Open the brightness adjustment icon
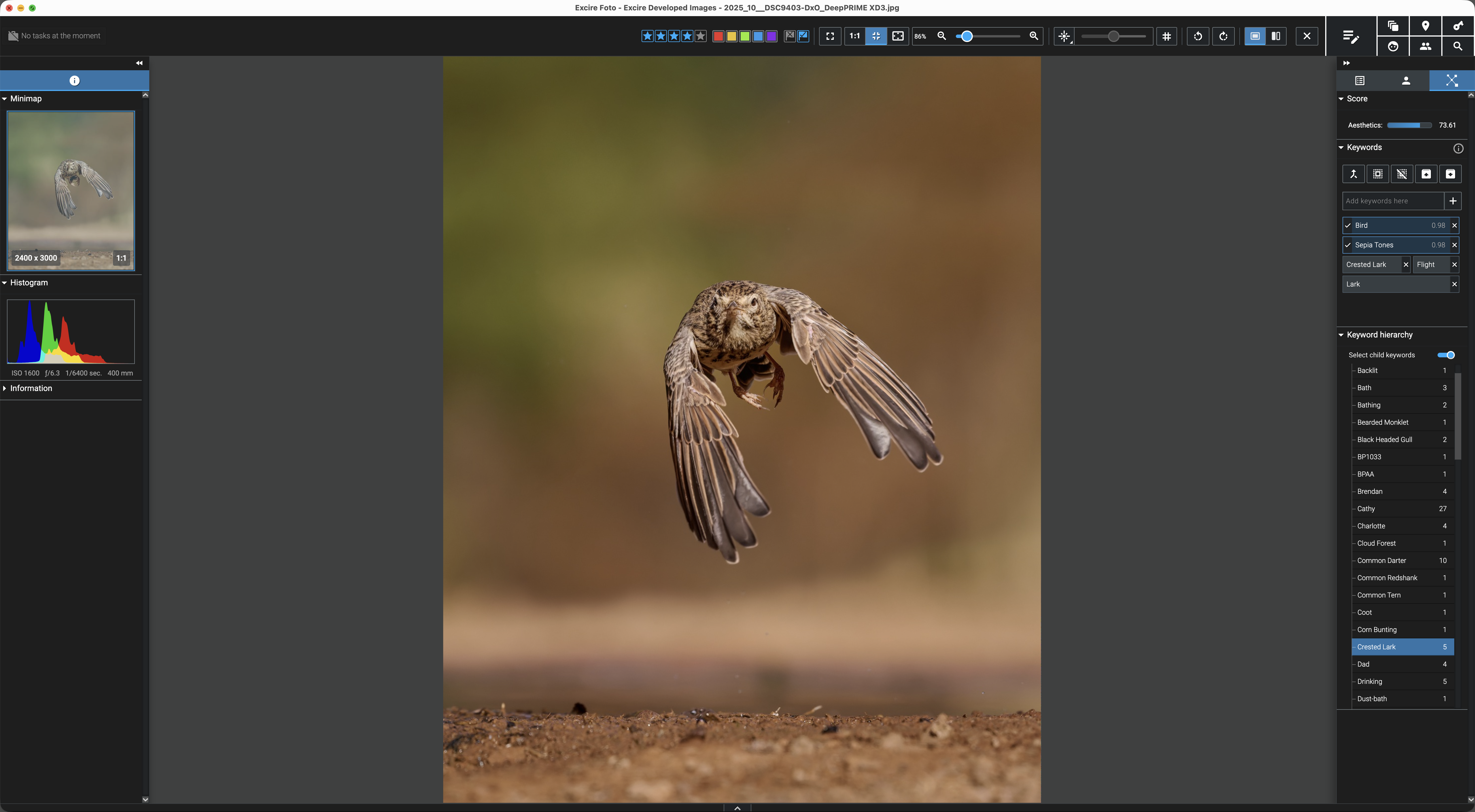Image resolution: width=1475 pixels, height=812 pixels. (1064, 36)
